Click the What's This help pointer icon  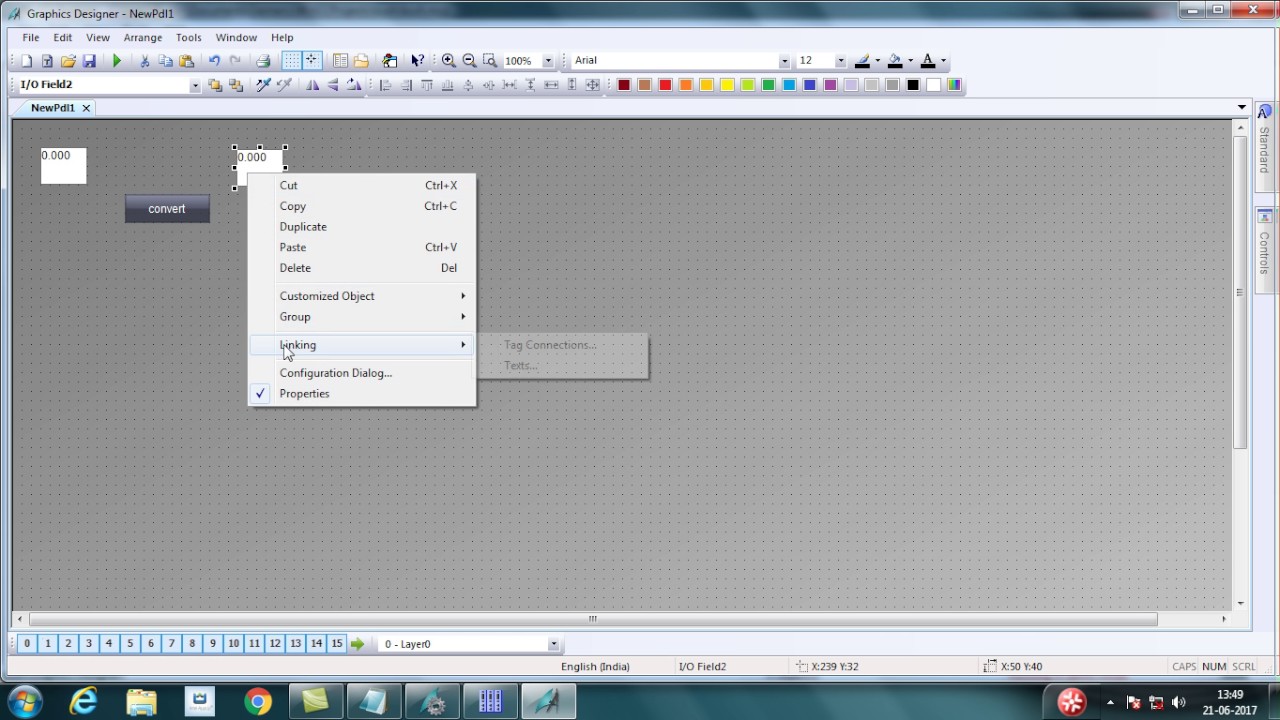coord(418,61)
